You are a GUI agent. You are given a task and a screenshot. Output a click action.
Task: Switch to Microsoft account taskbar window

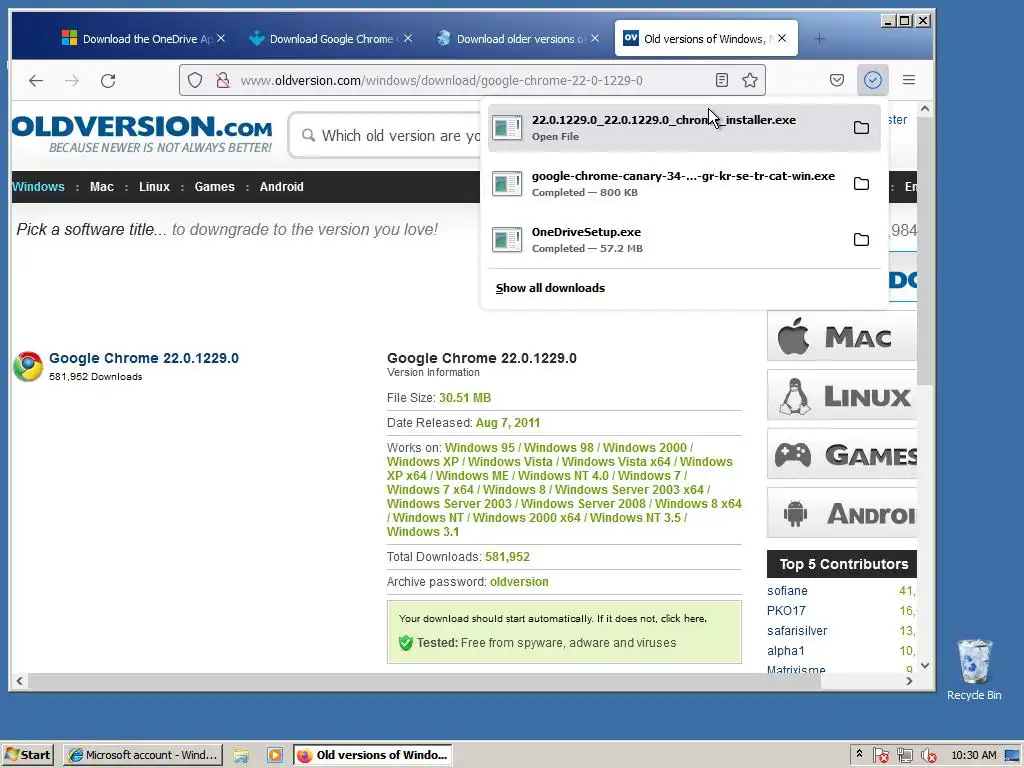click(143, 755)
